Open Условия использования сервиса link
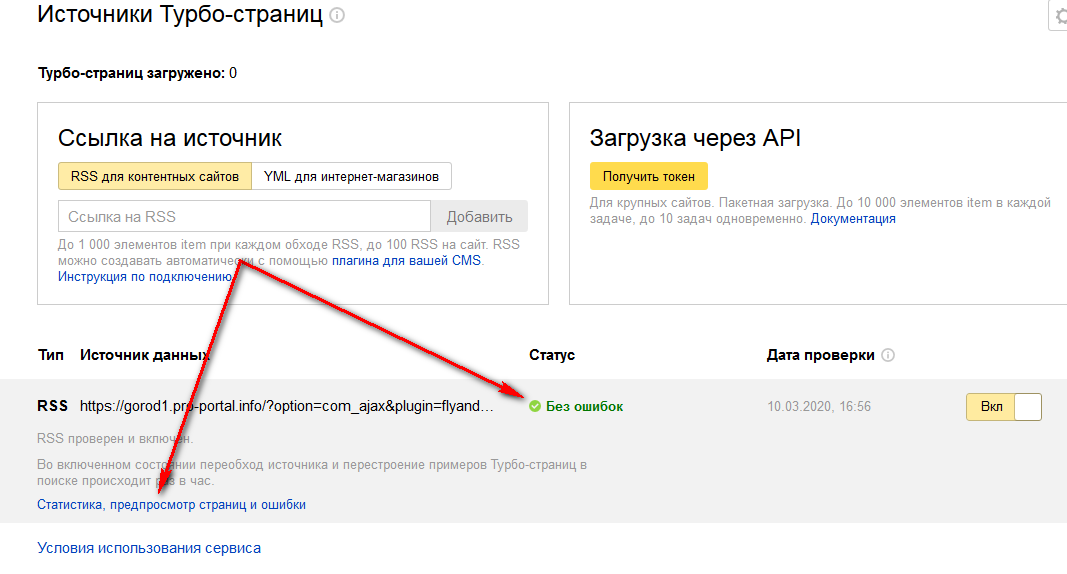Viewport: 1067px width, 574px height. [149, 548]
